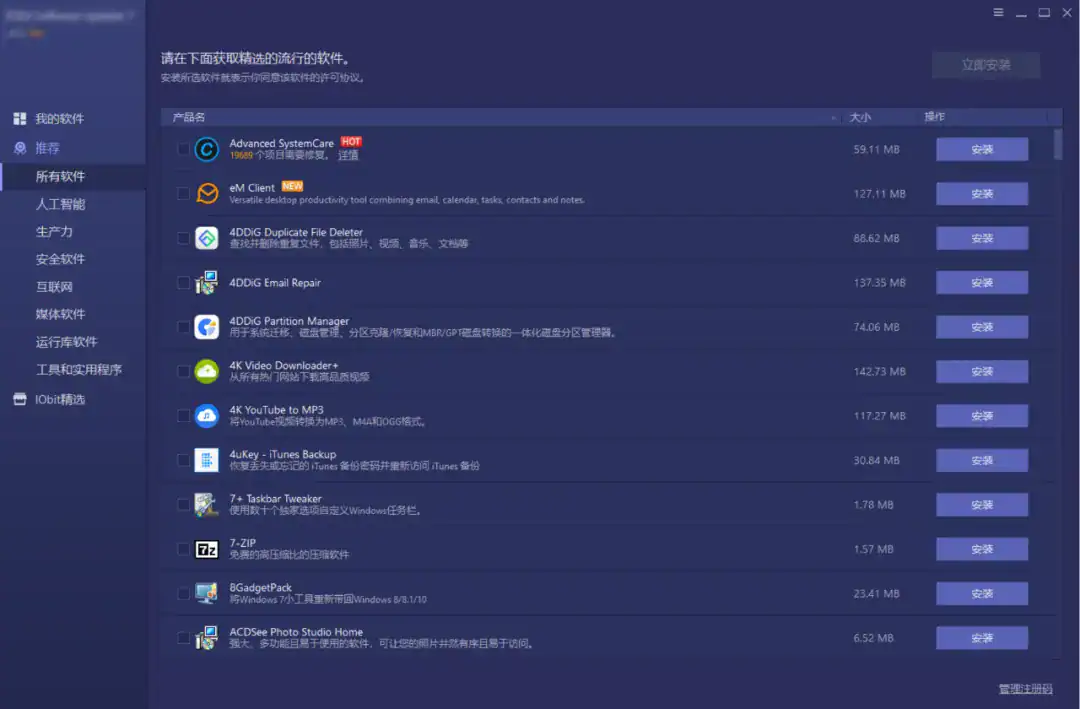Click the 8GadgetPack monitor icon

pyautogui.click(x=207, y=593)
